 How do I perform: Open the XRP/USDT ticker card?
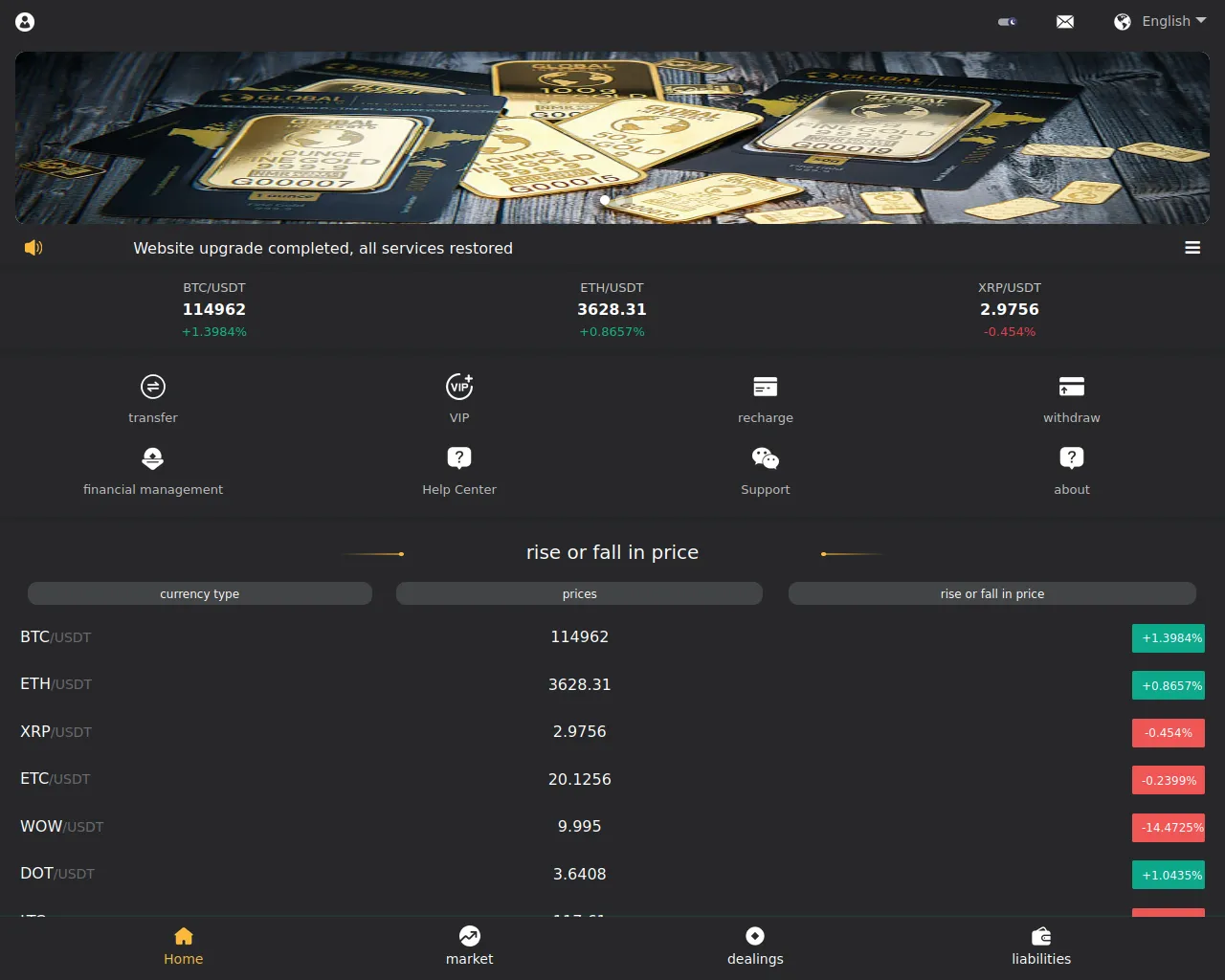point(1010,309)
